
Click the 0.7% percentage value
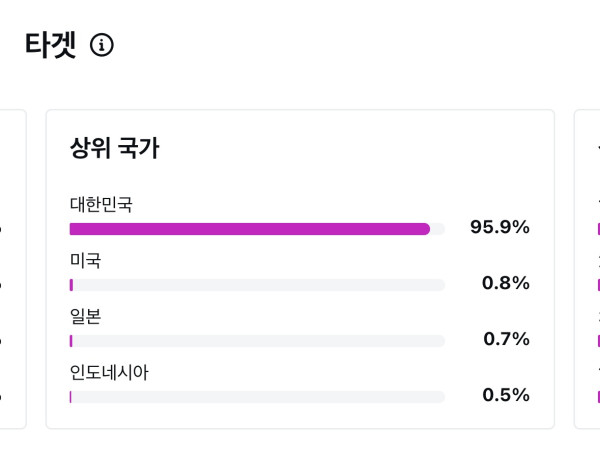(x=506, y=339)
